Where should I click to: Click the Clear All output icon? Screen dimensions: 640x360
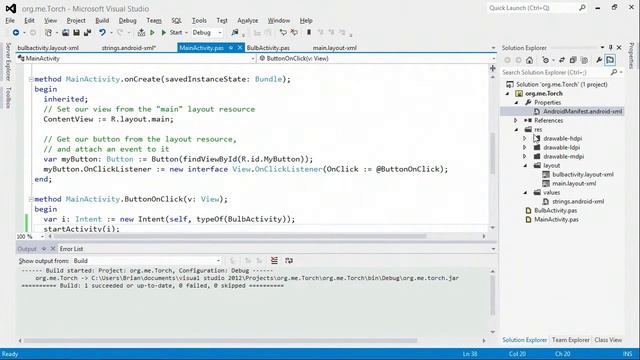pyautogui.click(x=274, y=260)
